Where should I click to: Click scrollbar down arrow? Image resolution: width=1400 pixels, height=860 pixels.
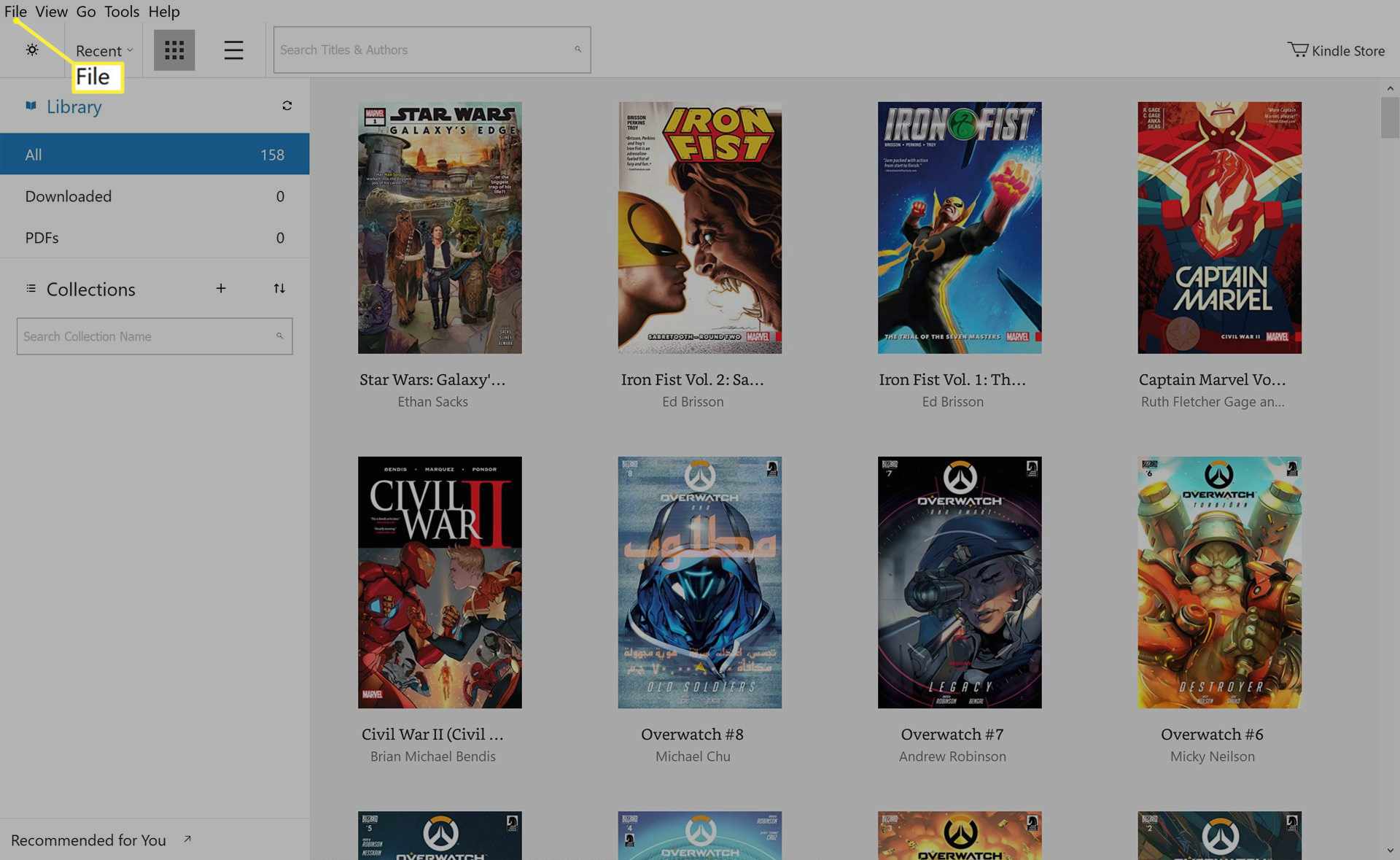(1390, 851)
